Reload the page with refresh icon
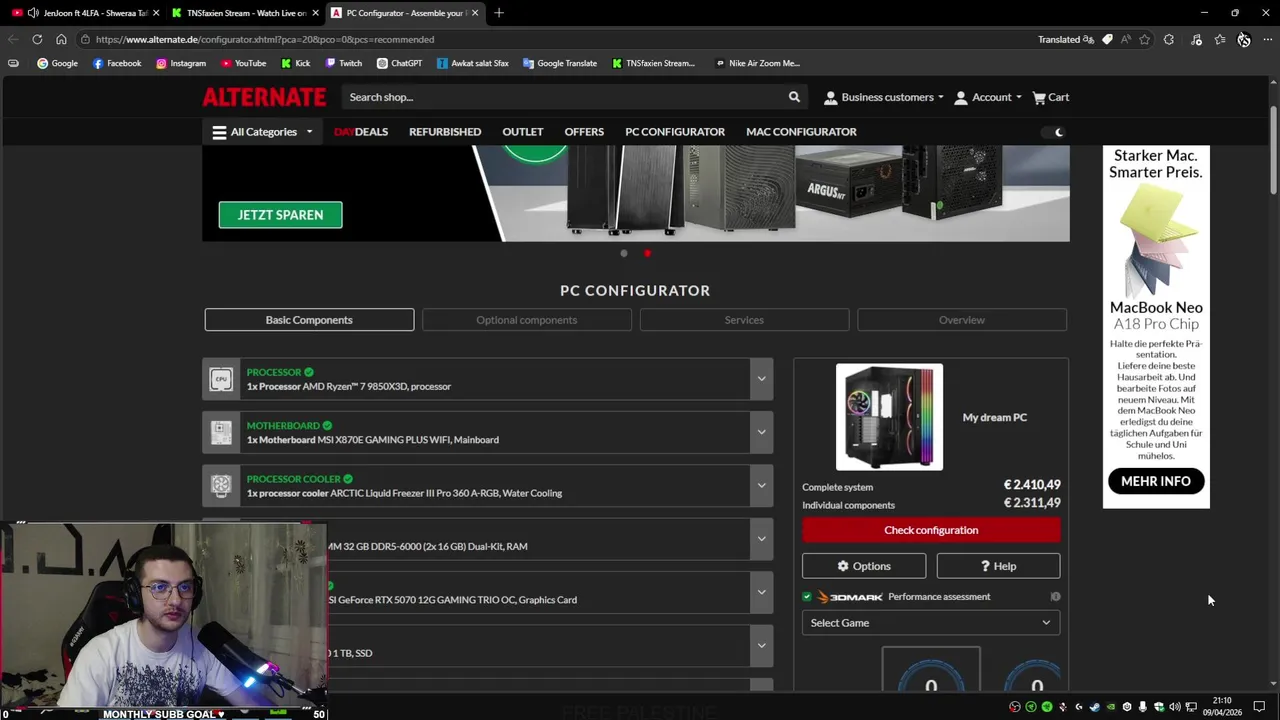The width and height of the screenshot is (1280, 720). point(37,39)
